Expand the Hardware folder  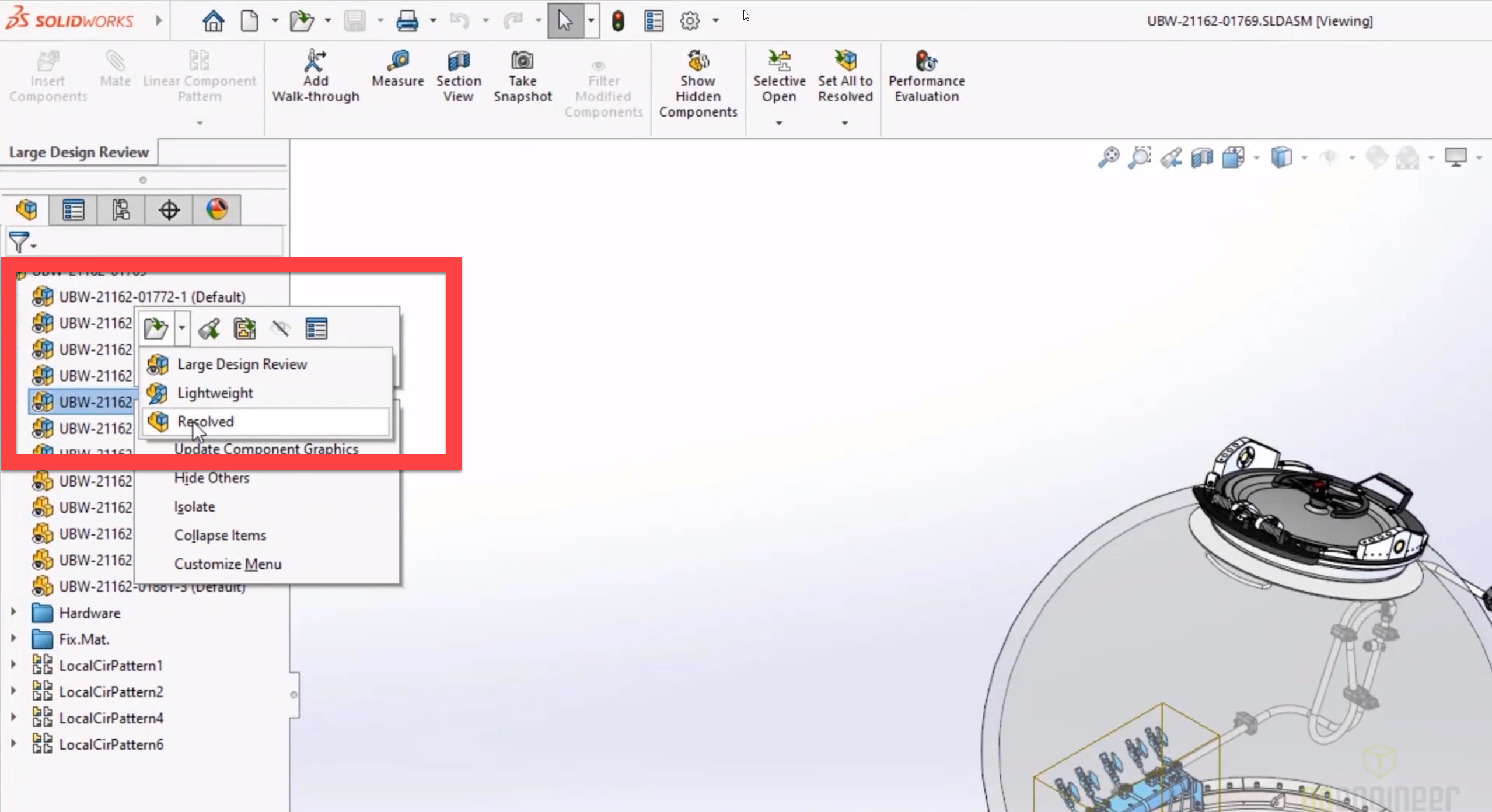(x=13, y=612)
